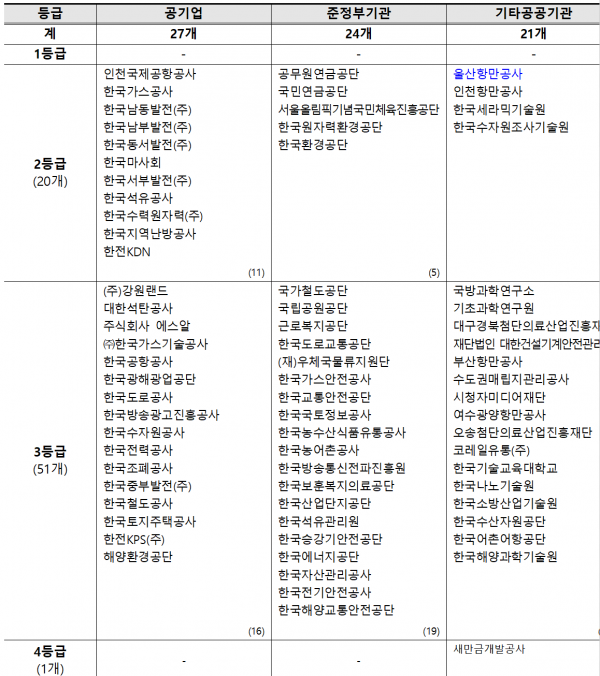Select 부산항만공사 entry
Screen dimensions: 600x676
click(x=488, y=362)
